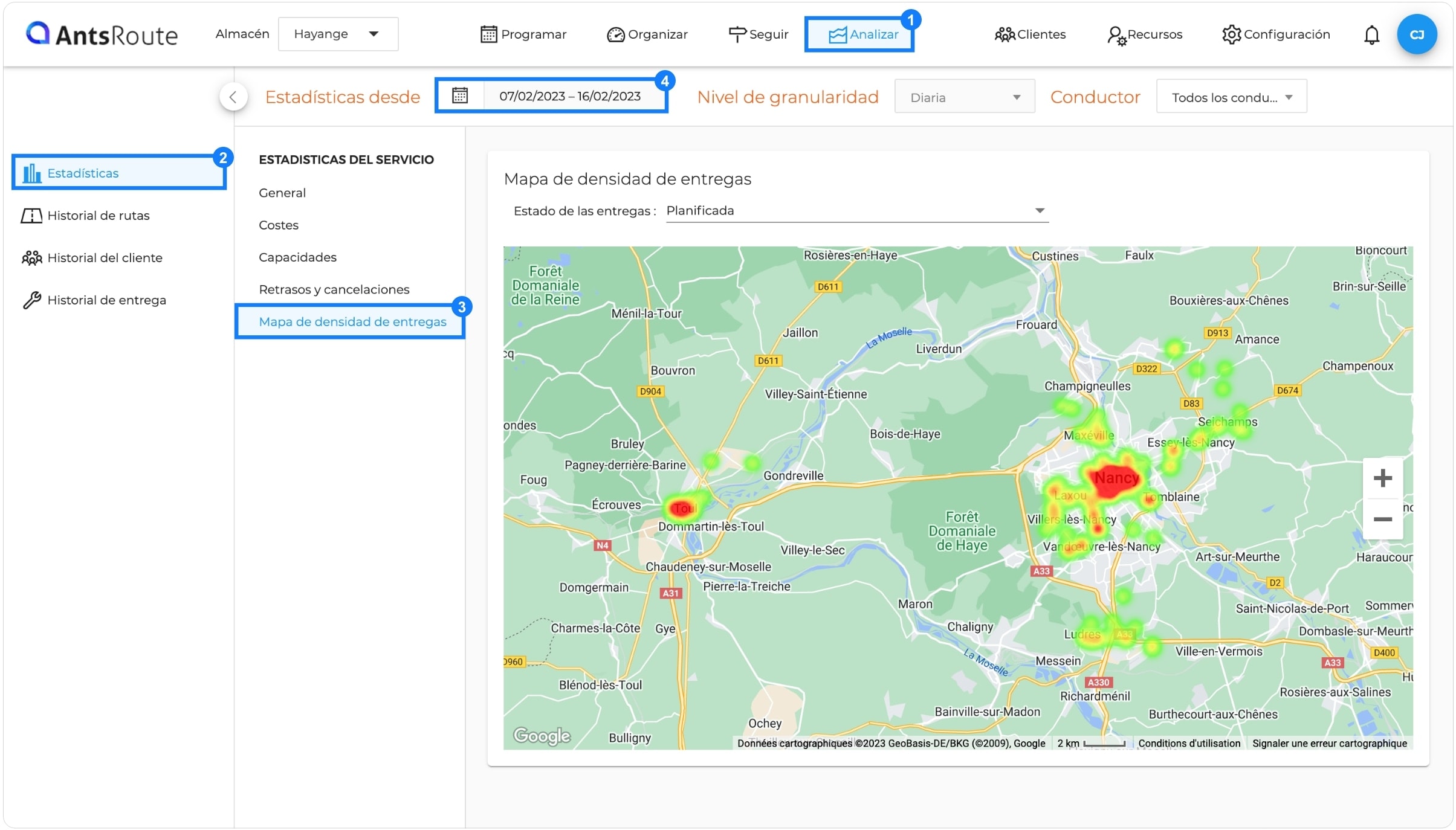Viewport: 1456px width, 830px height.
Task: Click the Historial del cliente people icon
Action: coord(31,258)
